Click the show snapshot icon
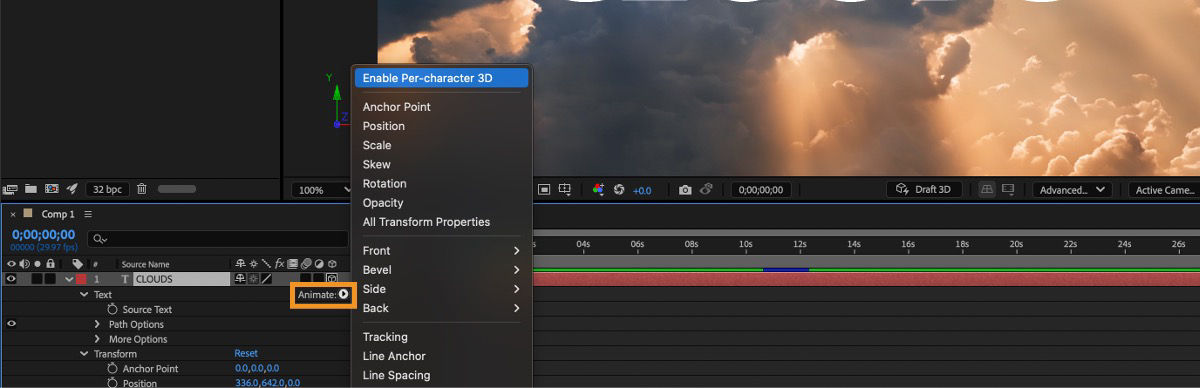 click(706, 189)
